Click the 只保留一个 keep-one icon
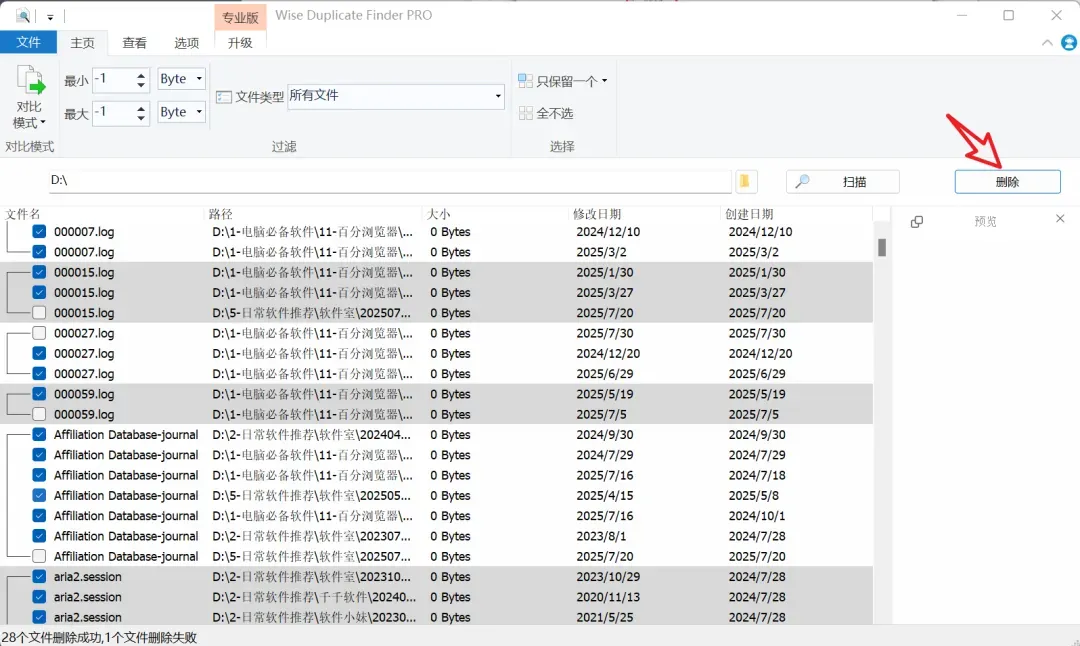 coord(526,81)
